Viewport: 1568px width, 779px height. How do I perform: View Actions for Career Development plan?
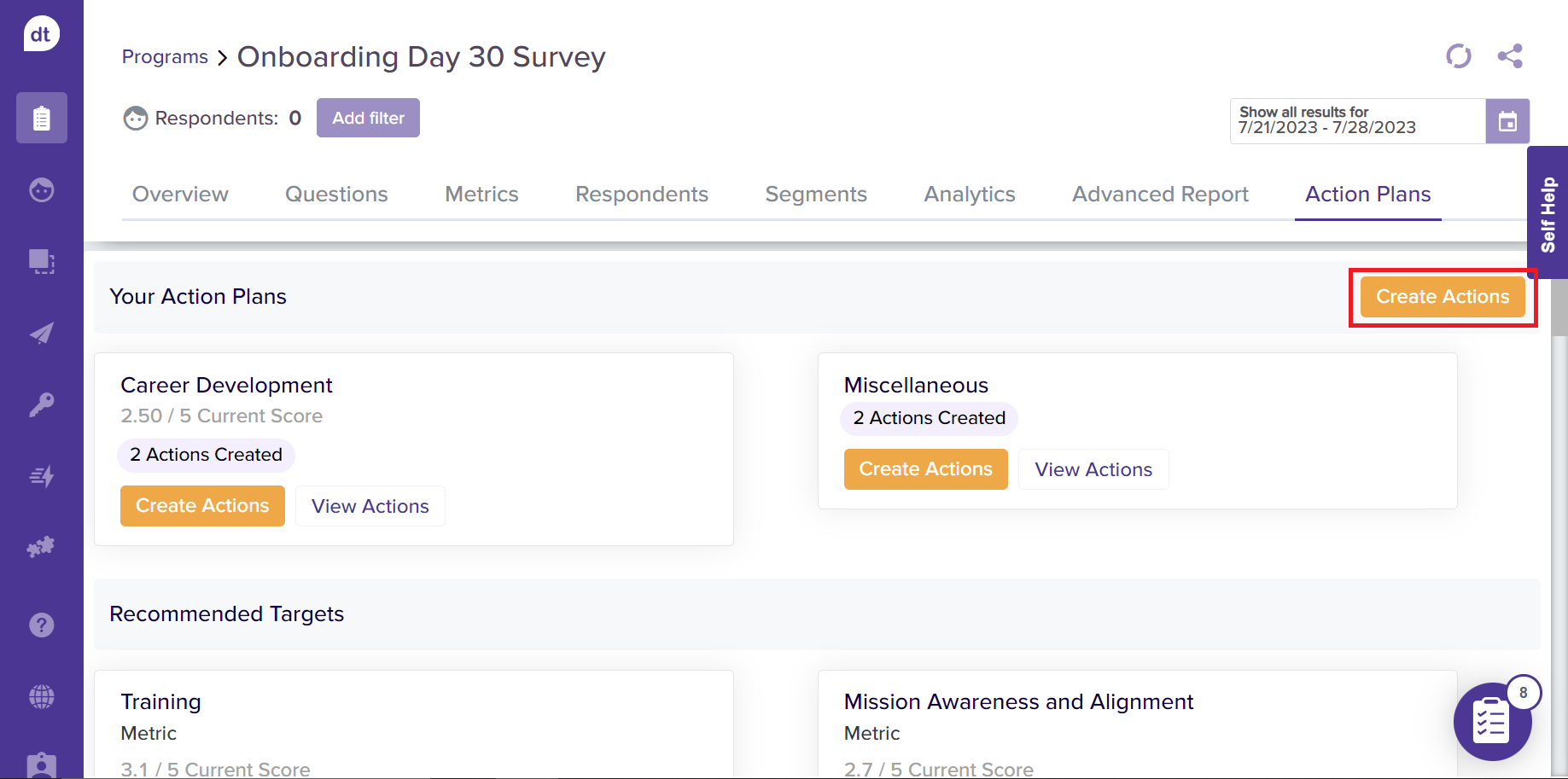click(x=370, y=506)
